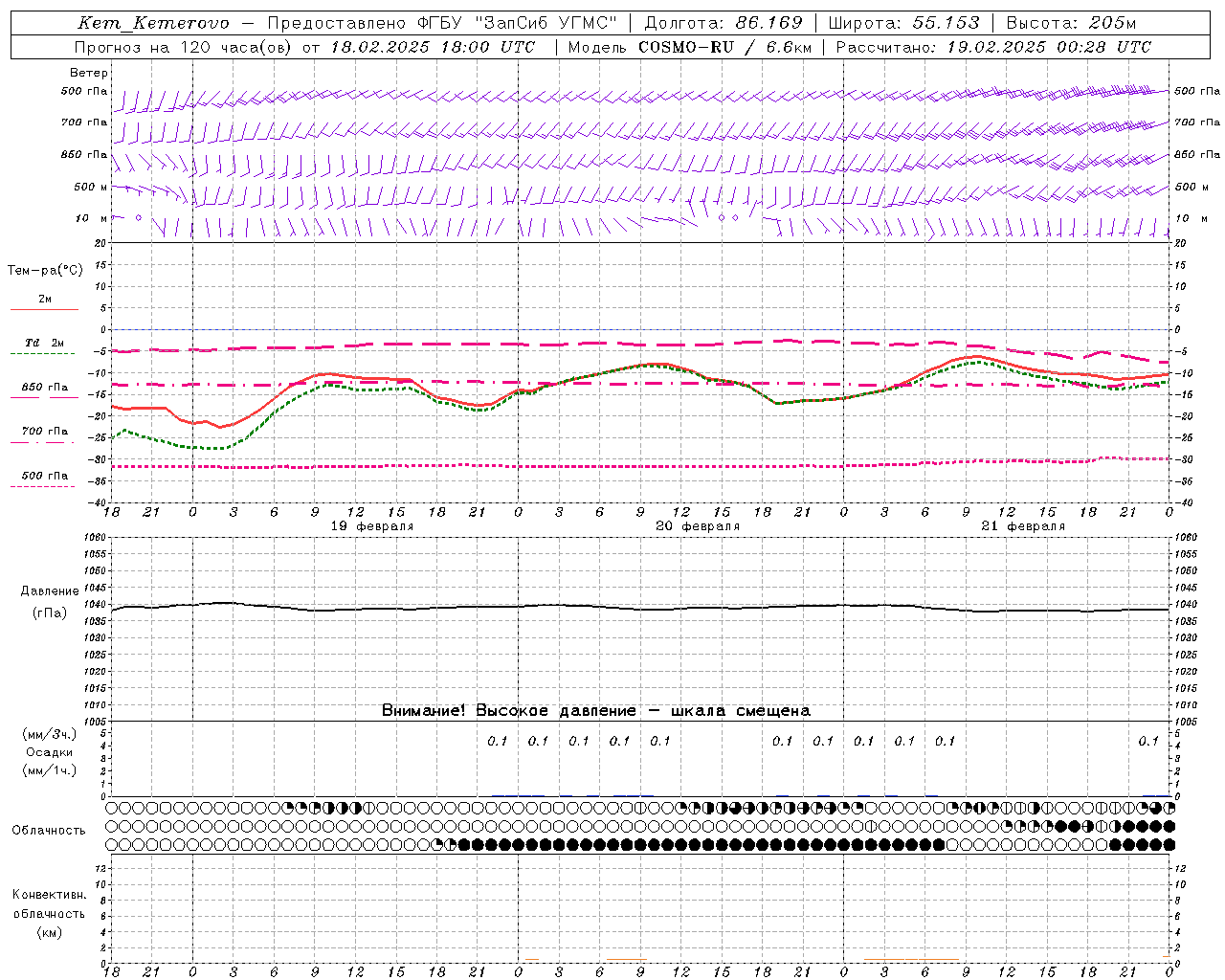This screenshot has height=980, width=1225.
Task: Click the Модель COSMO-RU / 6.6км label
Action: click(689, 47)
